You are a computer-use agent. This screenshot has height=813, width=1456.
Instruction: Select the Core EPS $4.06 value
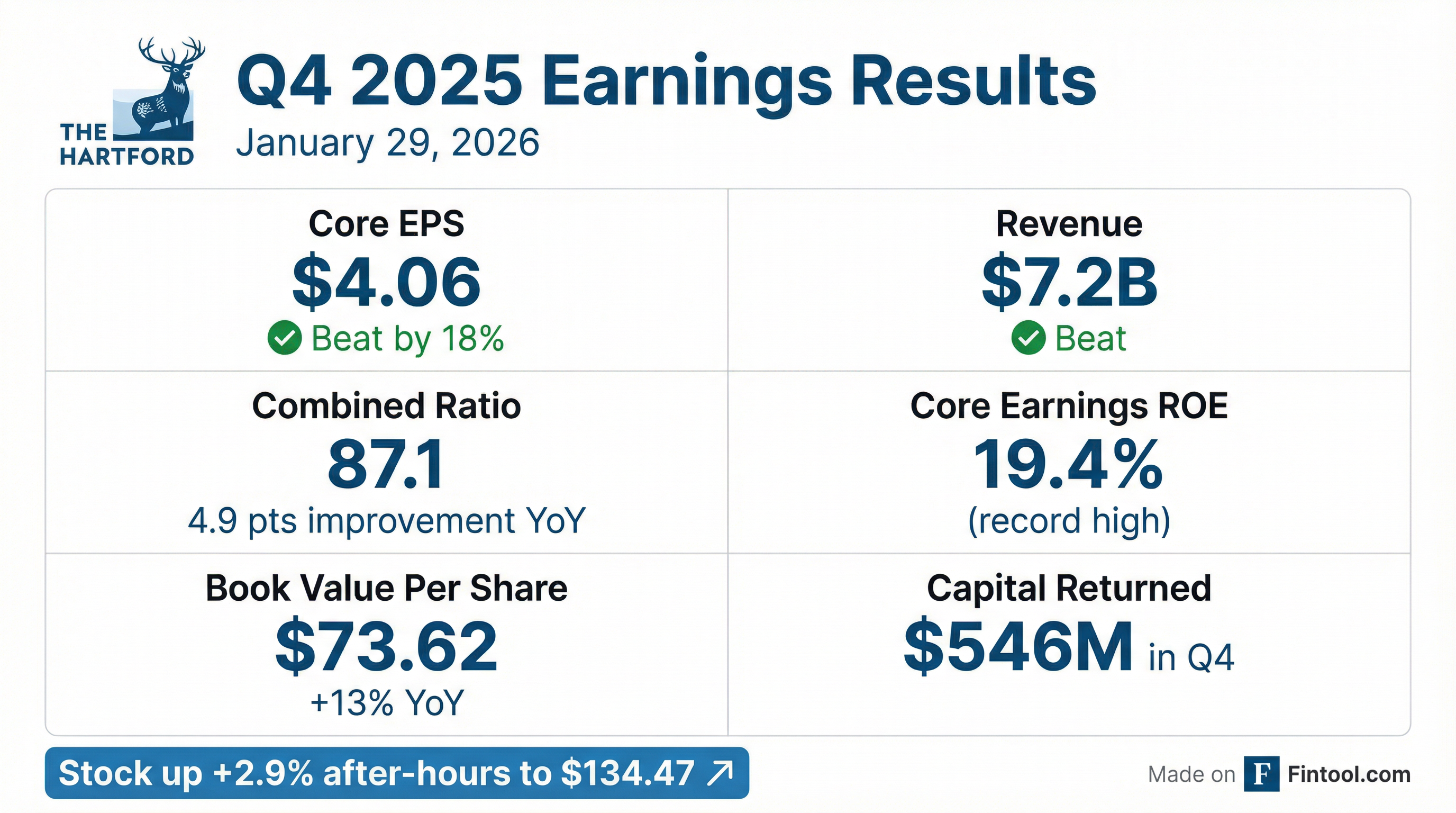pos(387,282)
